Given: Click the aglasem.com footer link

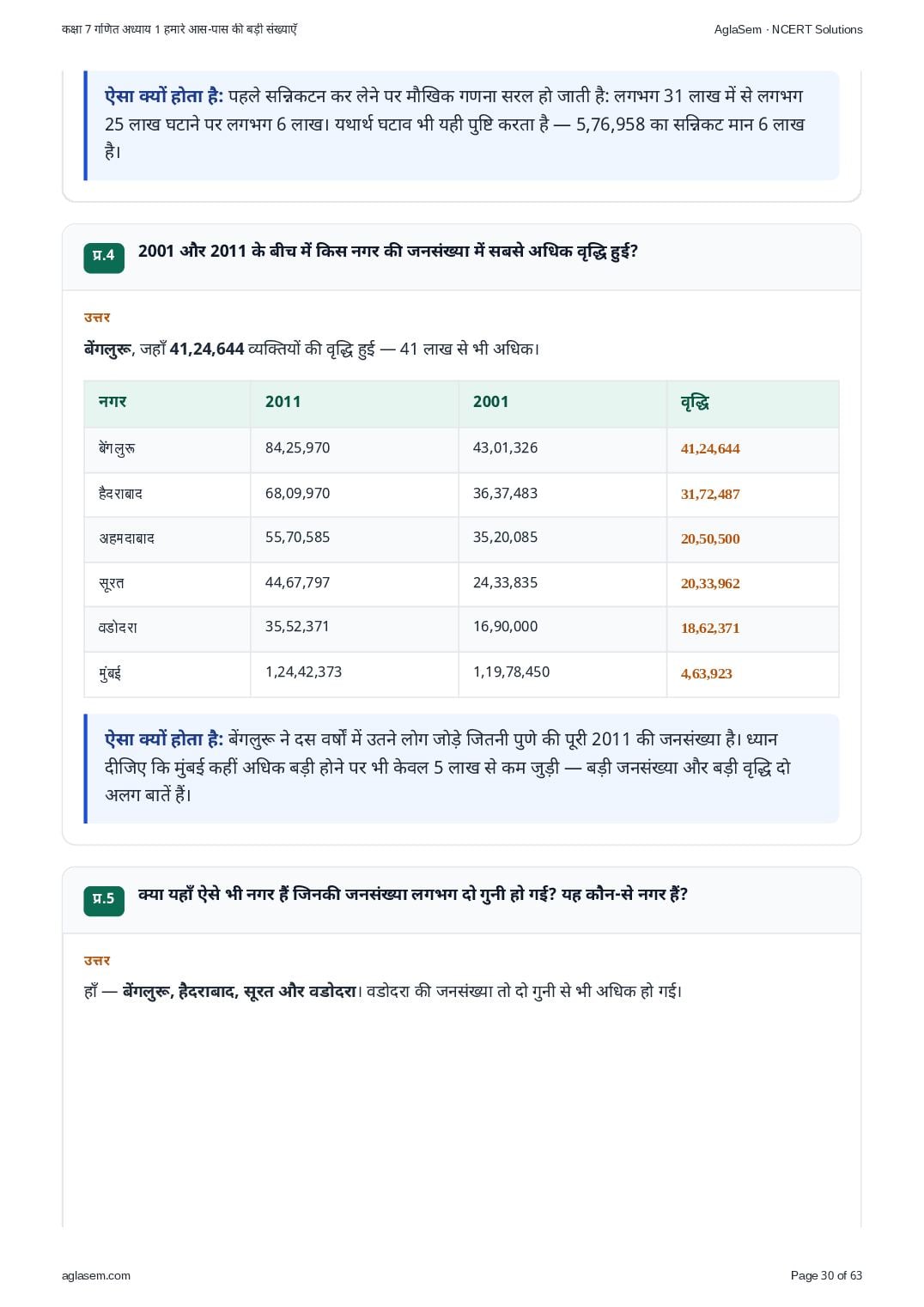Looking at the screenshot, I should pyautogui.click(x=96, y=1276).
